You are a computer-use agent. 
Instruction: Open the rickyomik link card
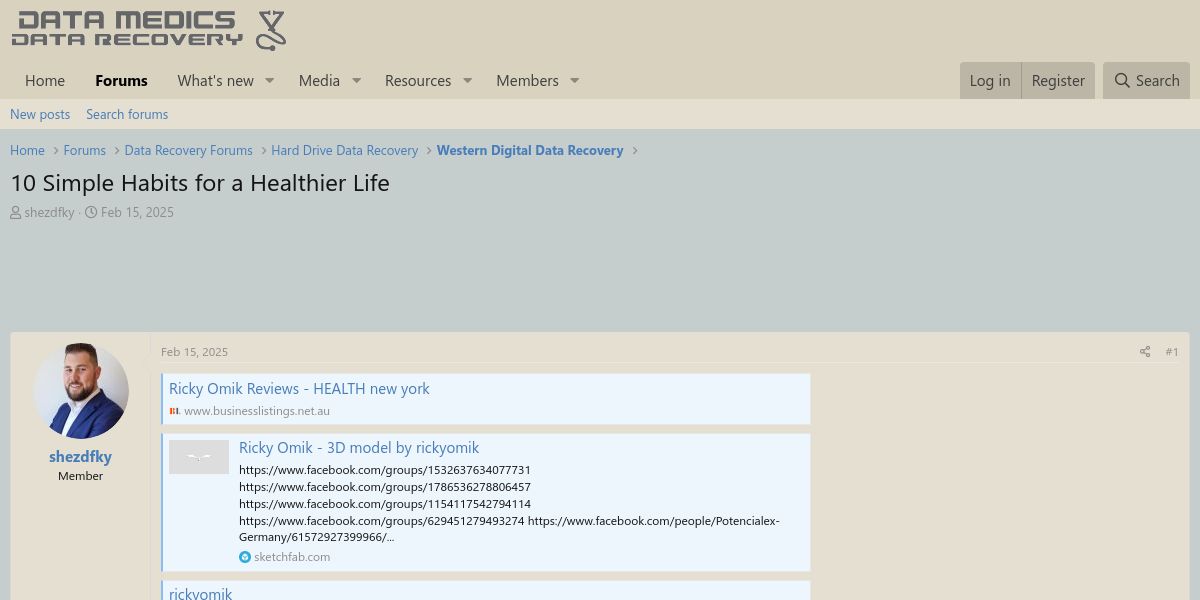[x=201, y=593]
